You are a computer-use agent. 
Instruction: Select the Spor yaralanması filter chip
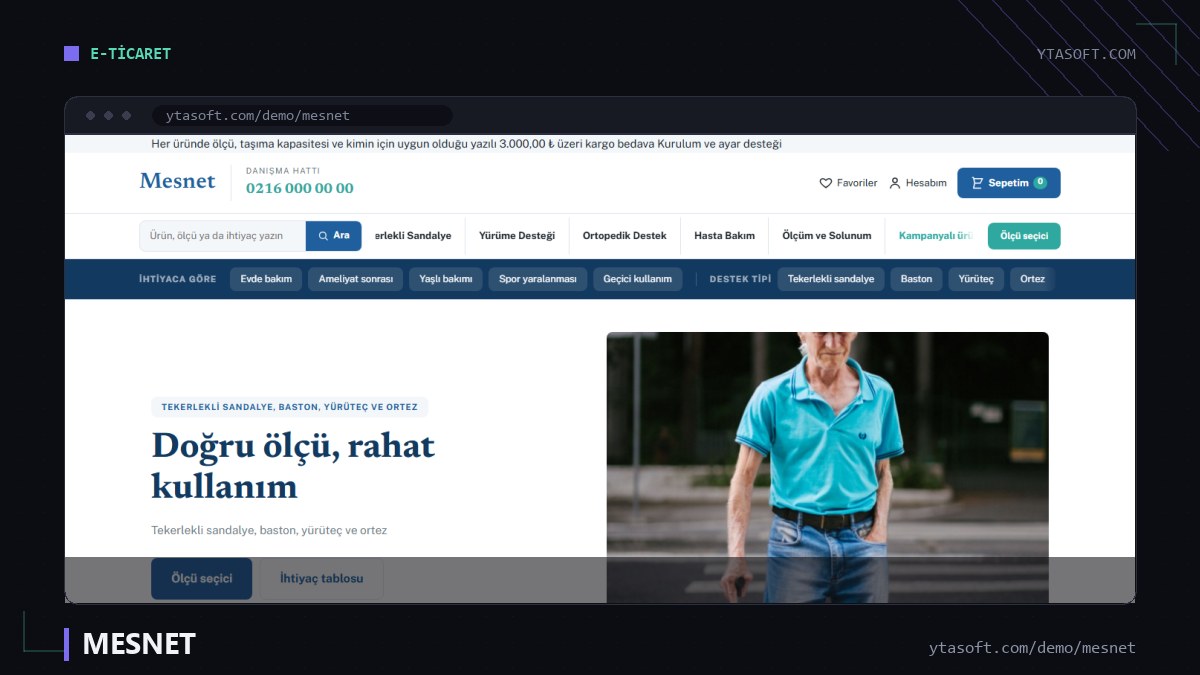[538, 279]
